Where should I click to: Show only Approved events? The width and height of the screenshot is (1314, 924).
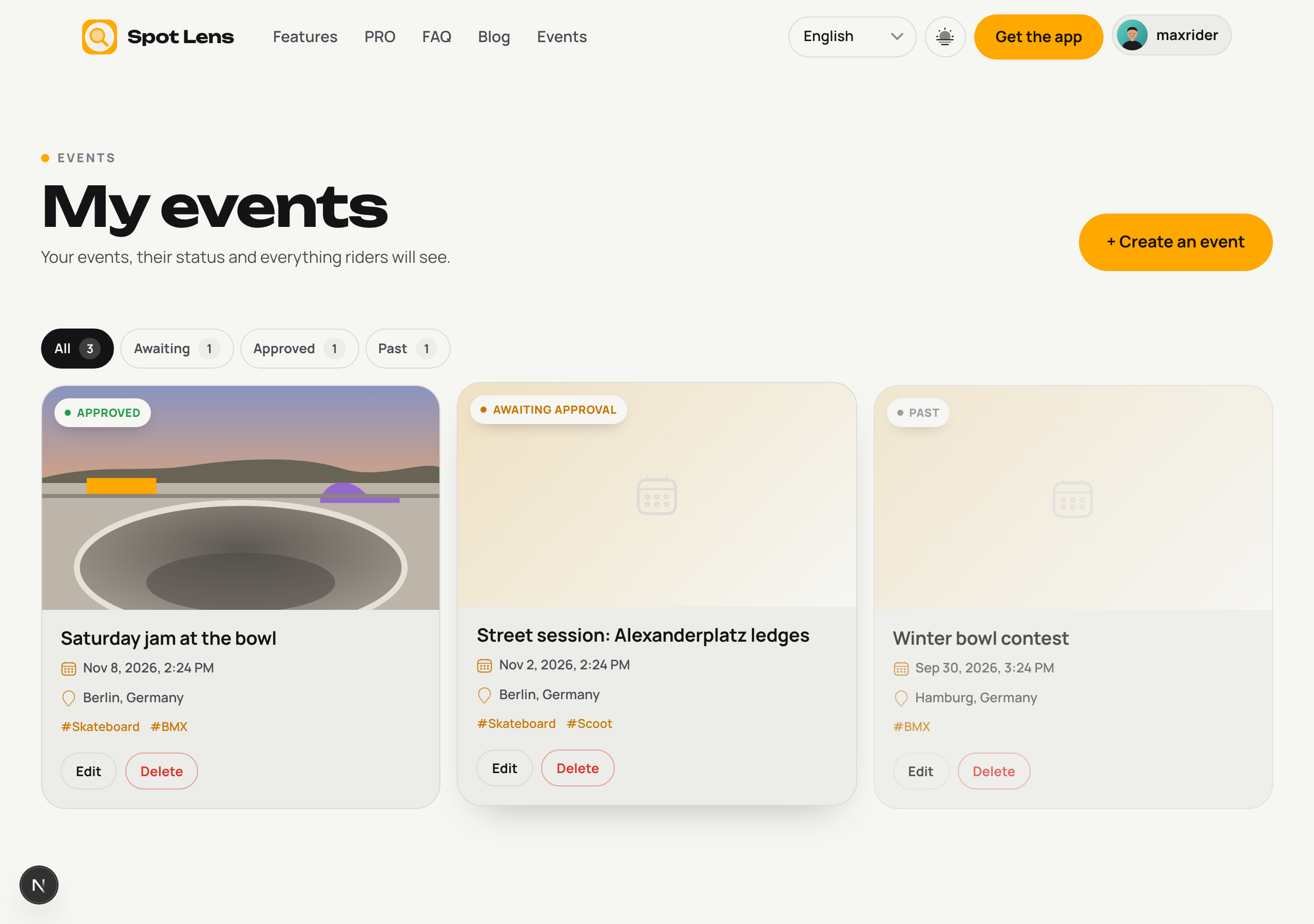point(299,349)
